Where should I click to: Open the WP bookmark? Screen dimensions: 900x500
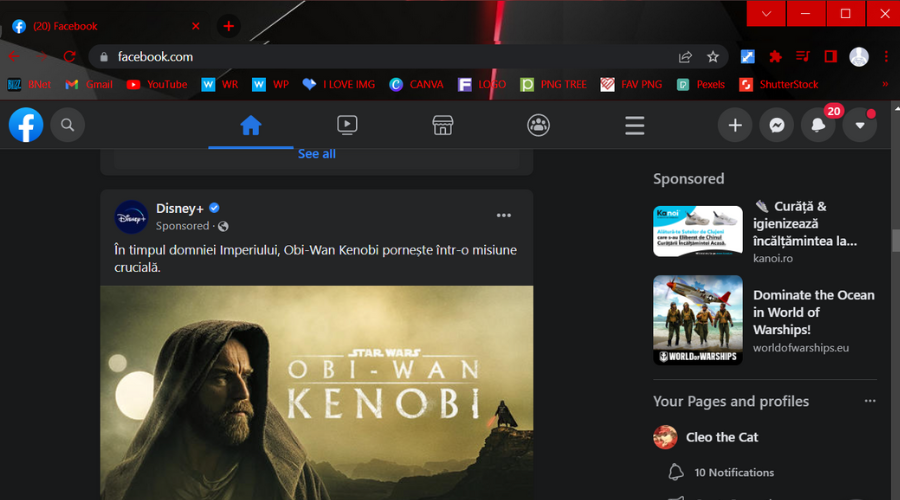pos(270,84)
